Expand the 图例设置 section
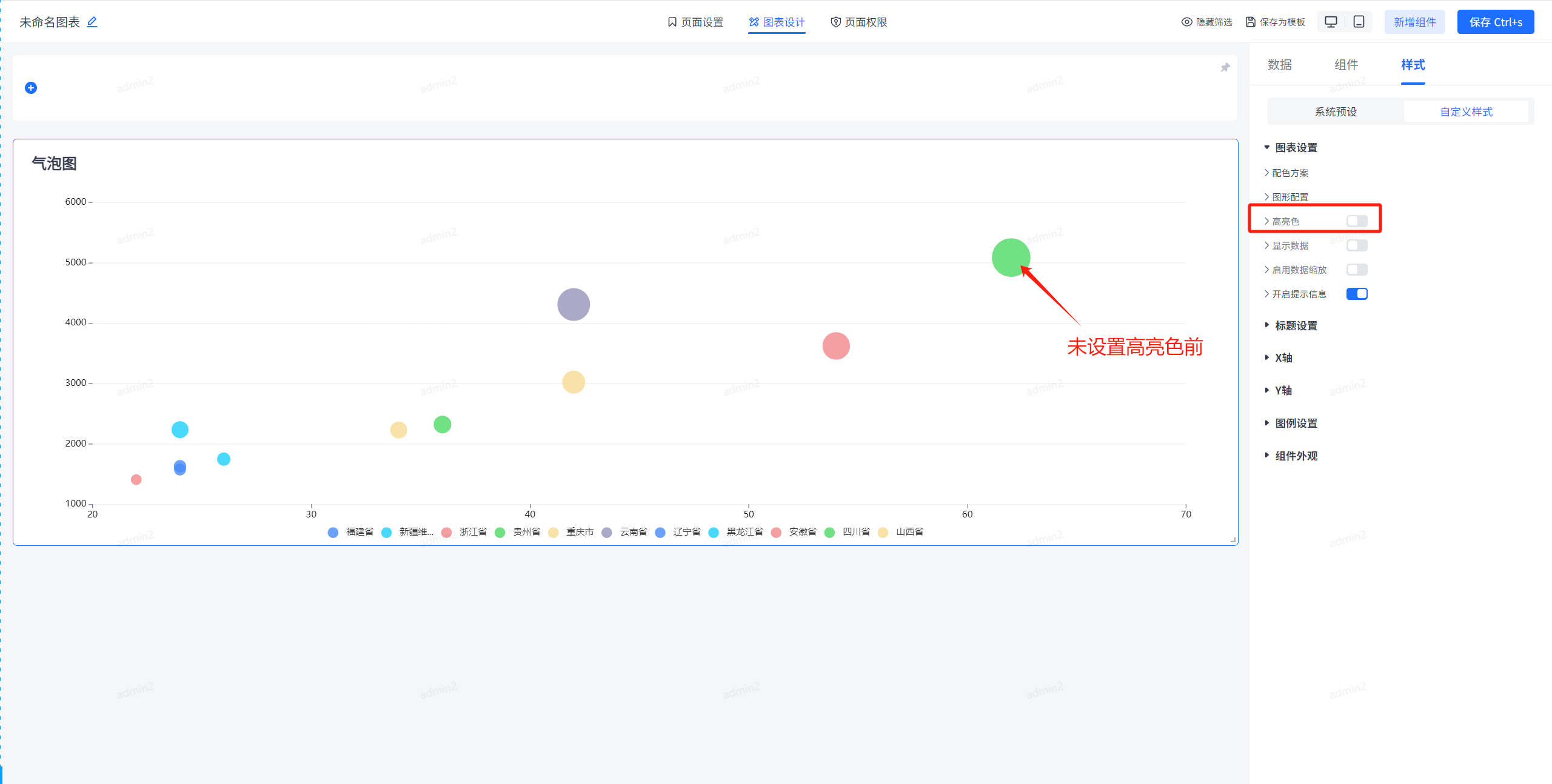The height and width of the screenshot is (784, 1552). point(1291,424)
